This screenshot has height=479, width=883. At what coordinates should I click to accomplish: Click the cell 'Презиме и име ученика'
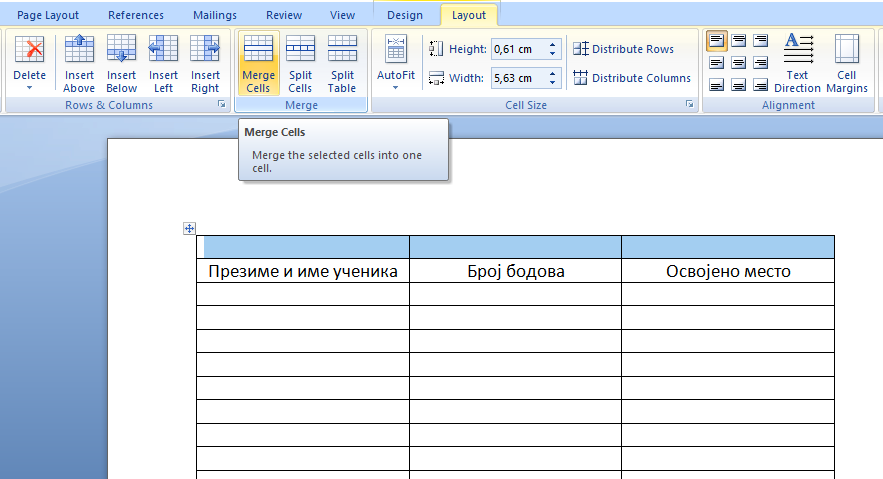[303, 271]
